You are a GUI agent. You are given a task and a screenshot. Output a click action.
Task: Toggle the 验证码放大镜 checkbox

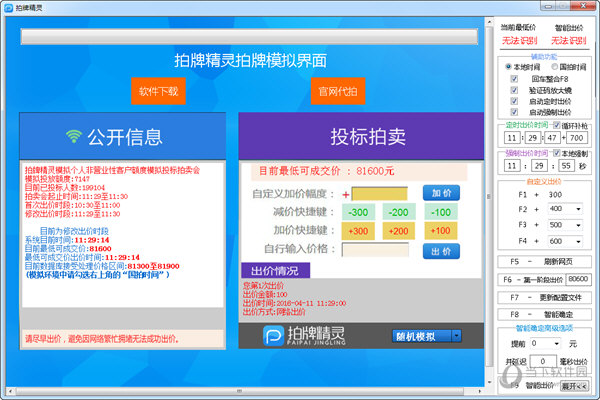pyautogui.click(x=514, y=90)
